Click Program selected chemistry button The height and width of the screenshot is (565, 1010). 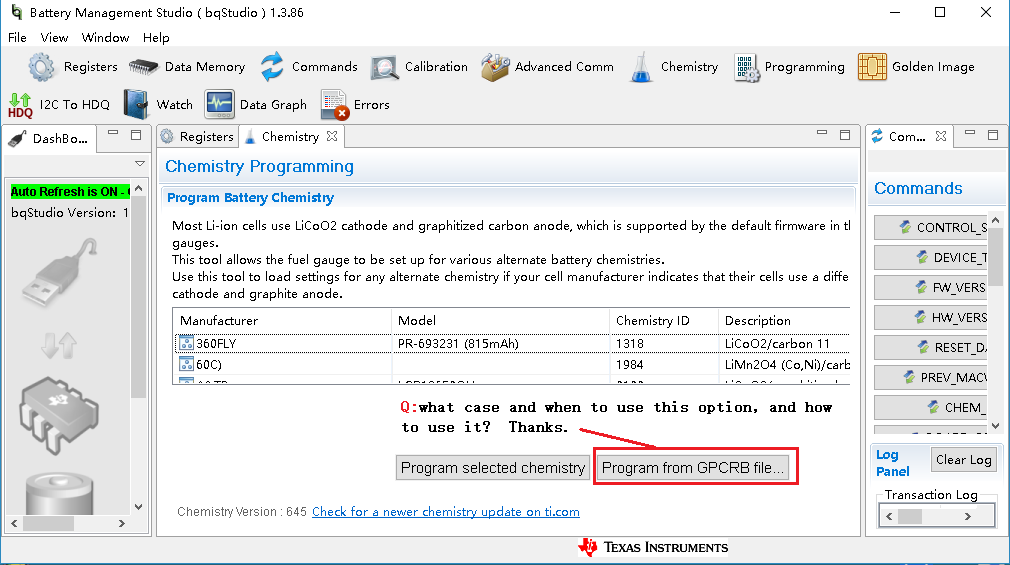(x=493, y=468)
